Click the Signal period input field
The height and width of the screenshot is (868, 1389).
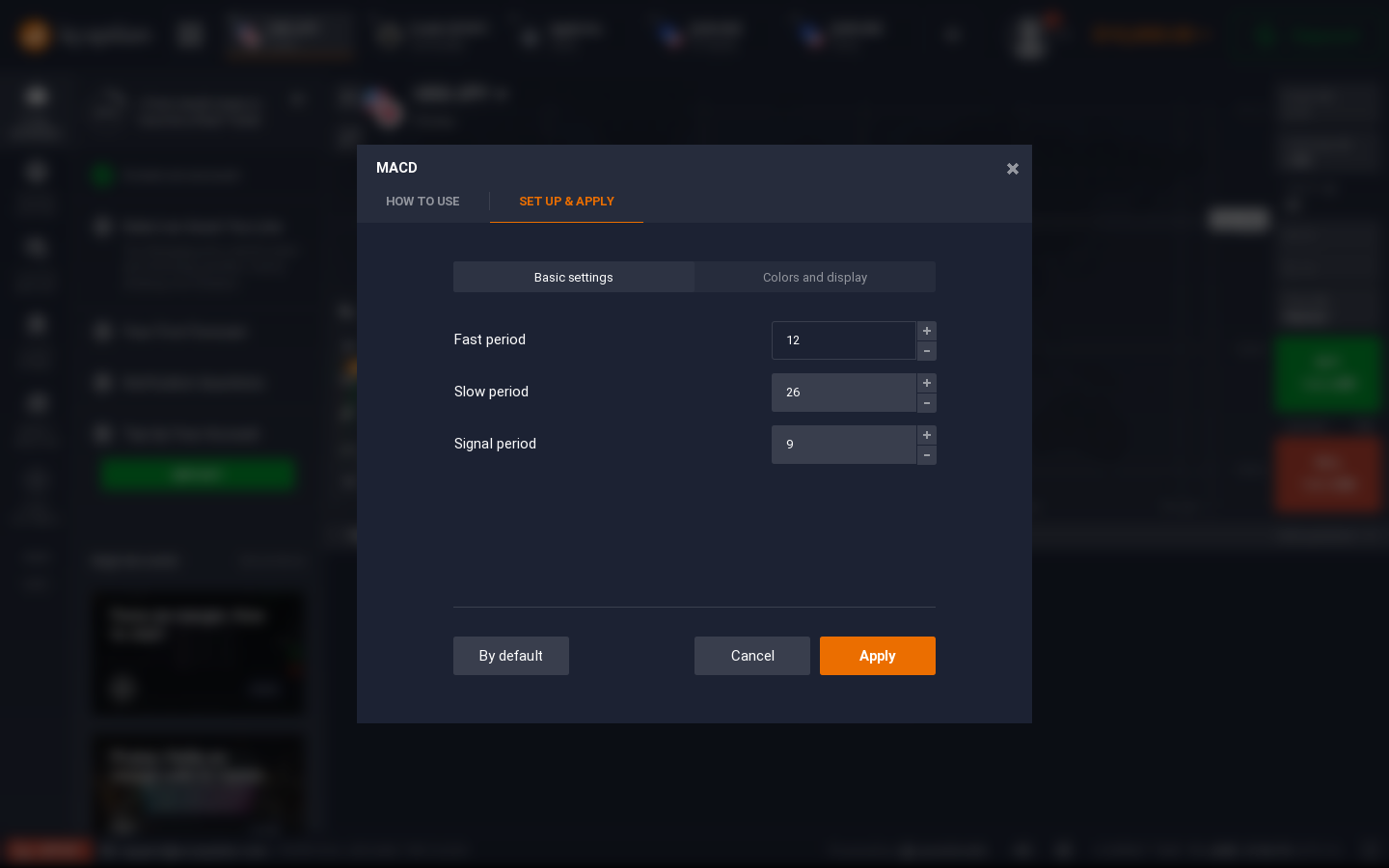pyautogui.click(x=844, y=445)
